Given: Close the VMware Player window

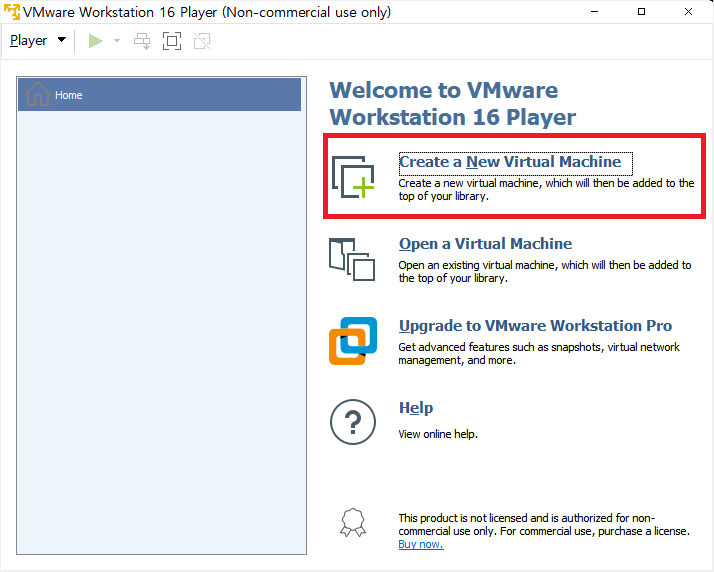Looking at the screenshot, I should point(688,12).
